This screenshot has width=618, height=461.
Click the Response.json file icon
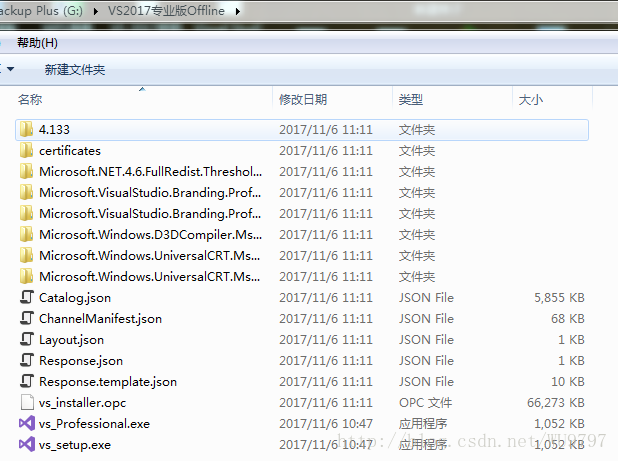point(27,361)
